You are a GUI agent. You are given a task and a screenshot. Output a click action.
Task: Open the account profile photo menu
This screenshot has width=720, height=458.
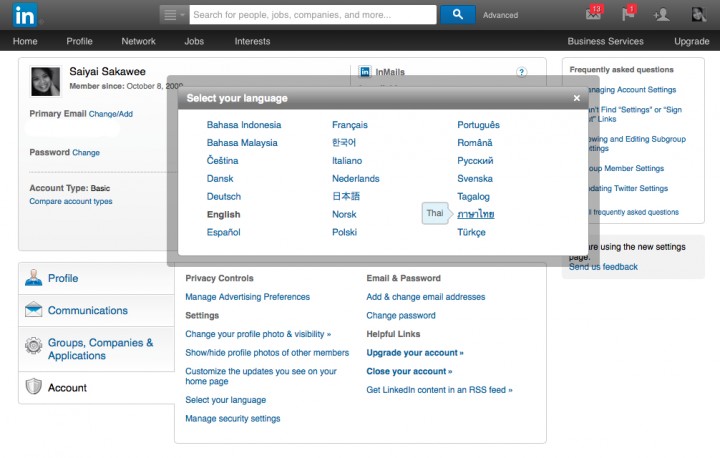(x=698, y=15)
